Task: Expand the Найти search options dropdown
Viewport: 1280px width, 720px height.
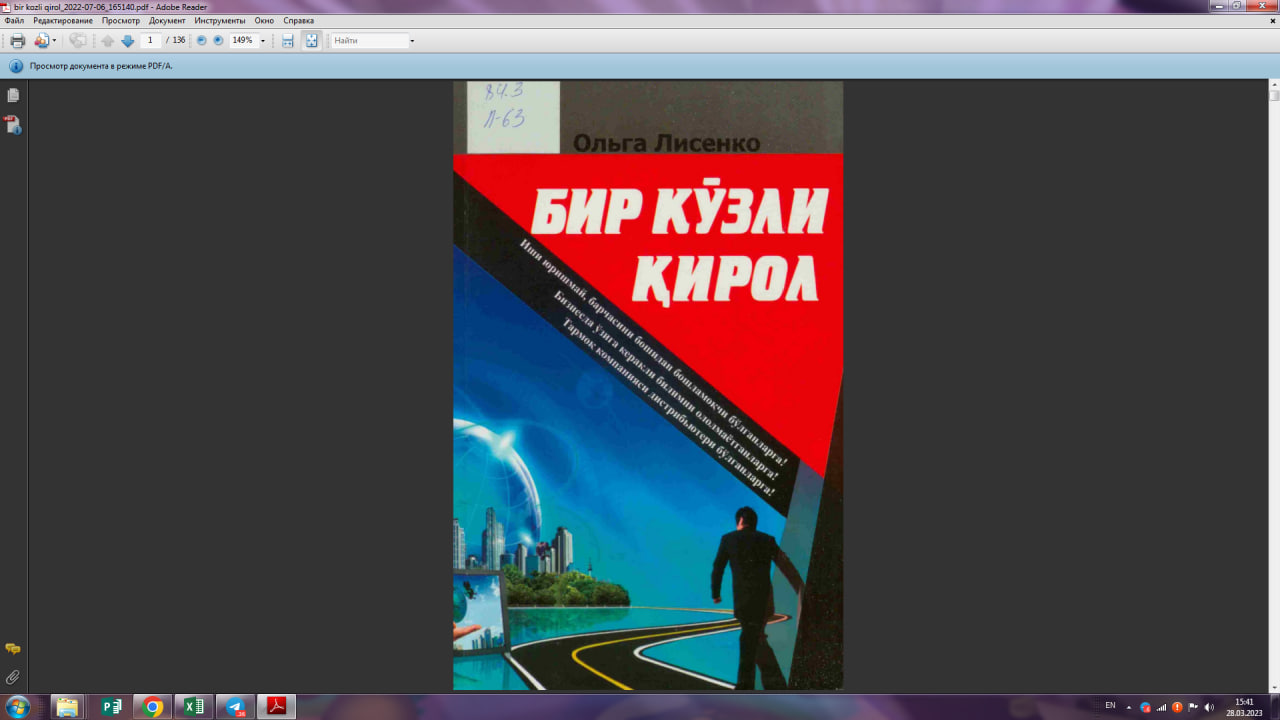Action: tap(412, 40)
